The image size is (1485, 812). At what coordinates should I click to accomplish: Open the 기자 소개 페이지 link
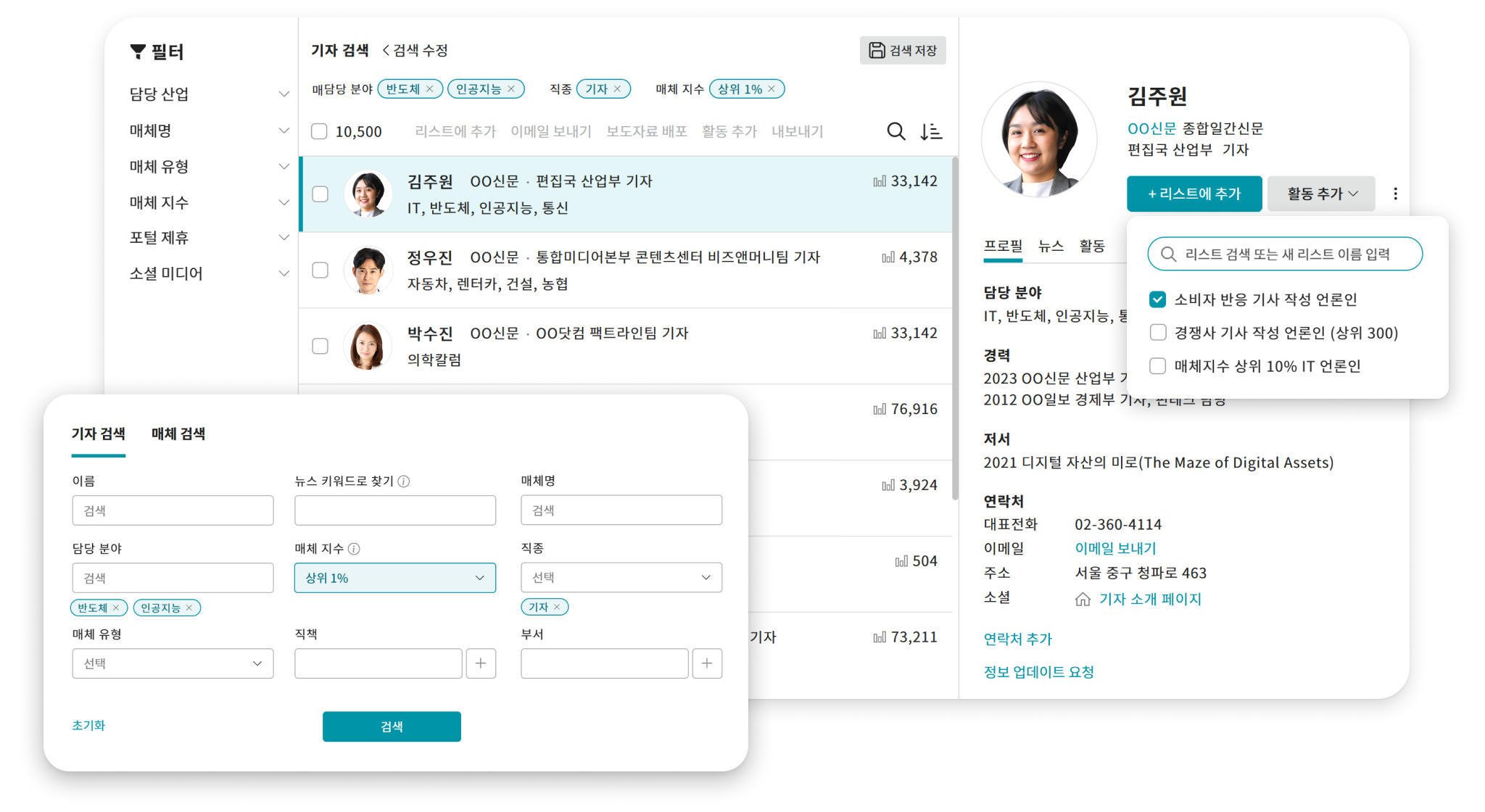(1150, 599)
